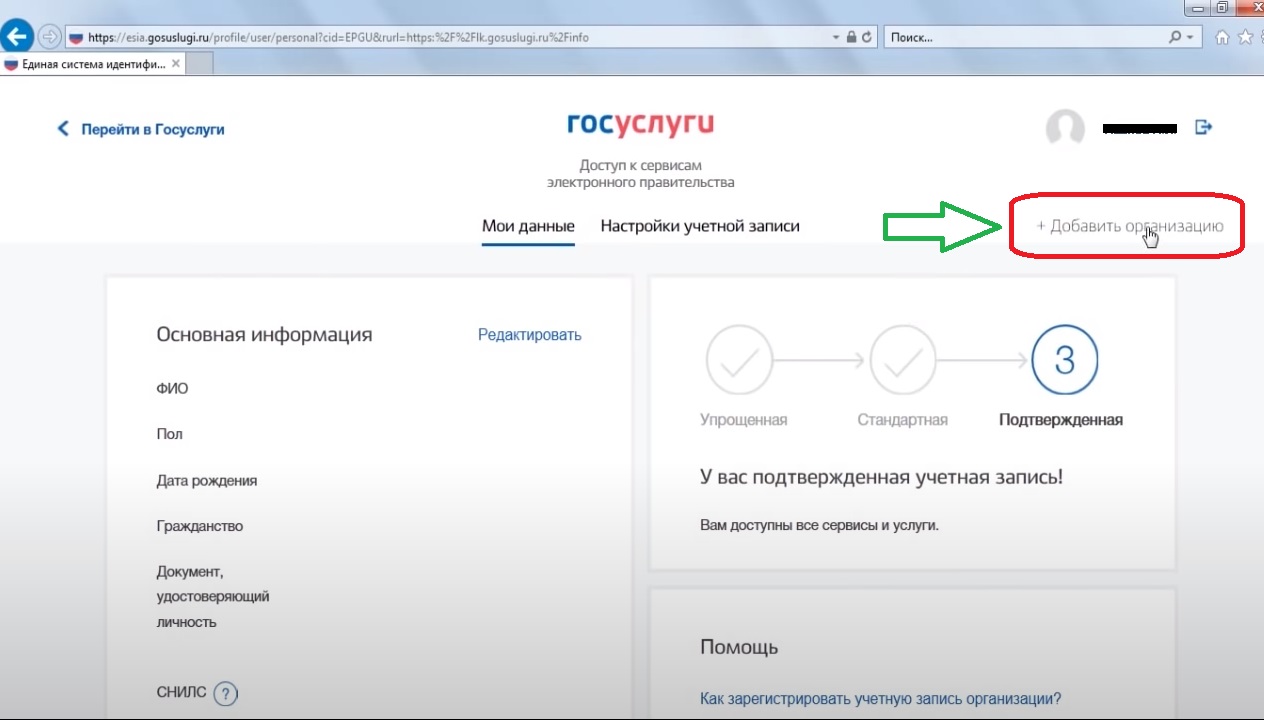Open Как зарегистрировать учетную запись организации link
The width and height of the screenshot is (1264, 720).
pyautogui.click(x=881, y=698)
